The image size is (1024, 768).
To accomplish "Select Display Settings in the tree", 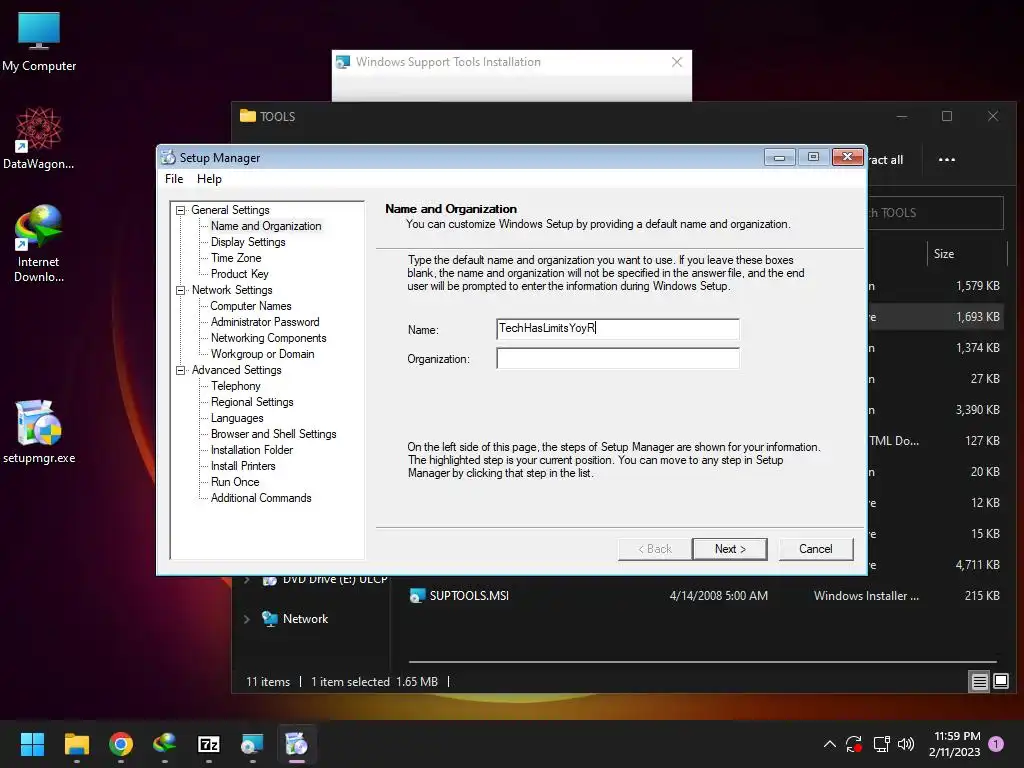I will [248, 242].
